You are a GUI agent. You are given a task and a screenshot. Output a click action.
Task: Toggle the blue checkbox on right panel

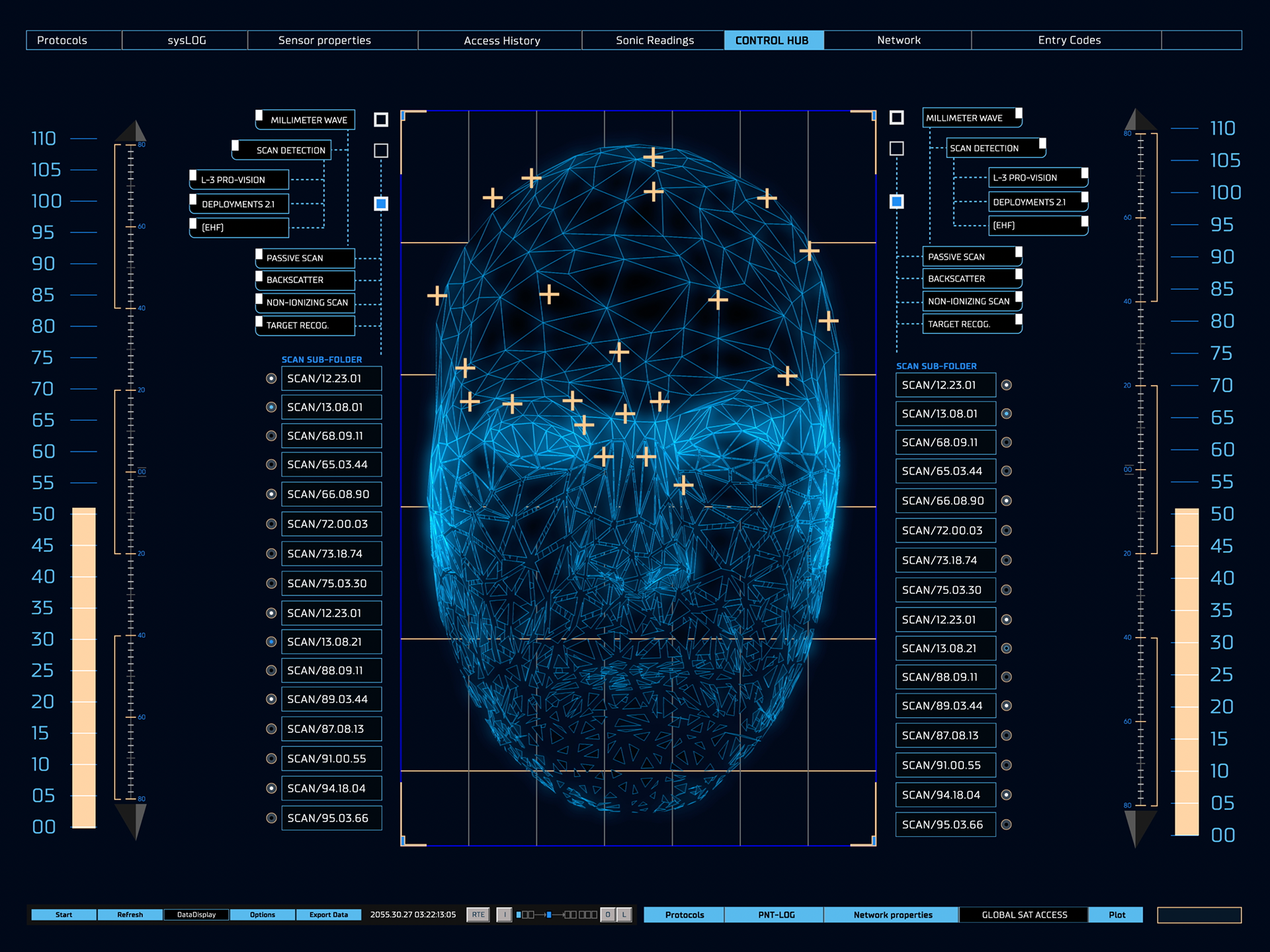(x=896, y=201)
